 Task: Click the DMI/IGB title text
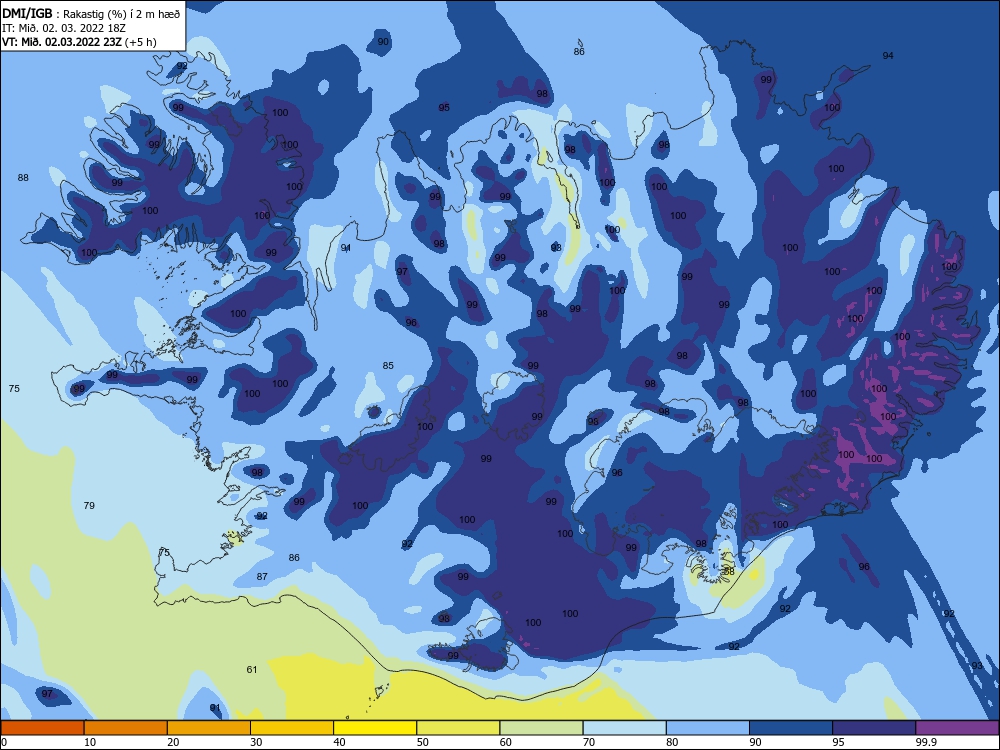[x=27, y=13]
